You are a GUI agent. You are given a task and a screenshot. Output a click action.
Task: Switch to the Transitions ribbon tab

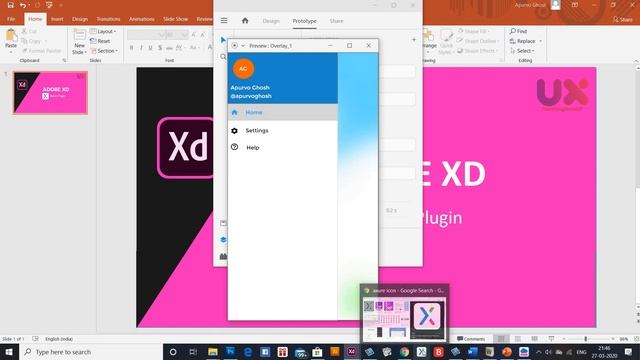(x=108, y=19)
